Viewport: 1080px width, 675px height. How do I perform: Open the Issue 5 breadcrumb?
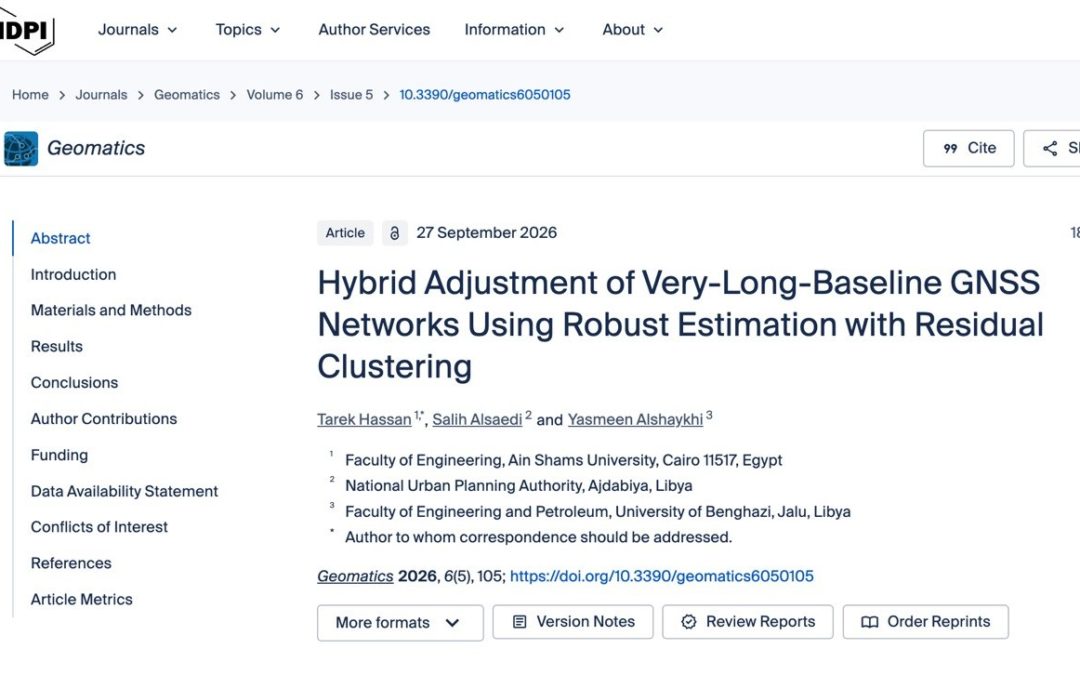351,95
